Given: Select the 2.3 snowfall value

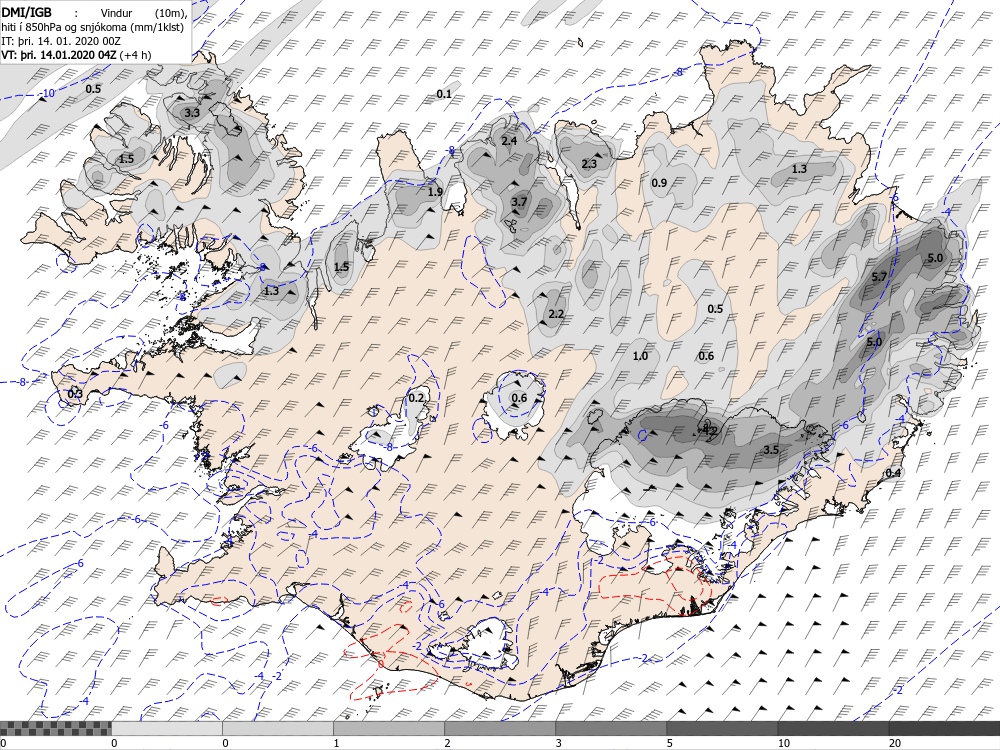Looking at the screenshot, I should point(589,163).
